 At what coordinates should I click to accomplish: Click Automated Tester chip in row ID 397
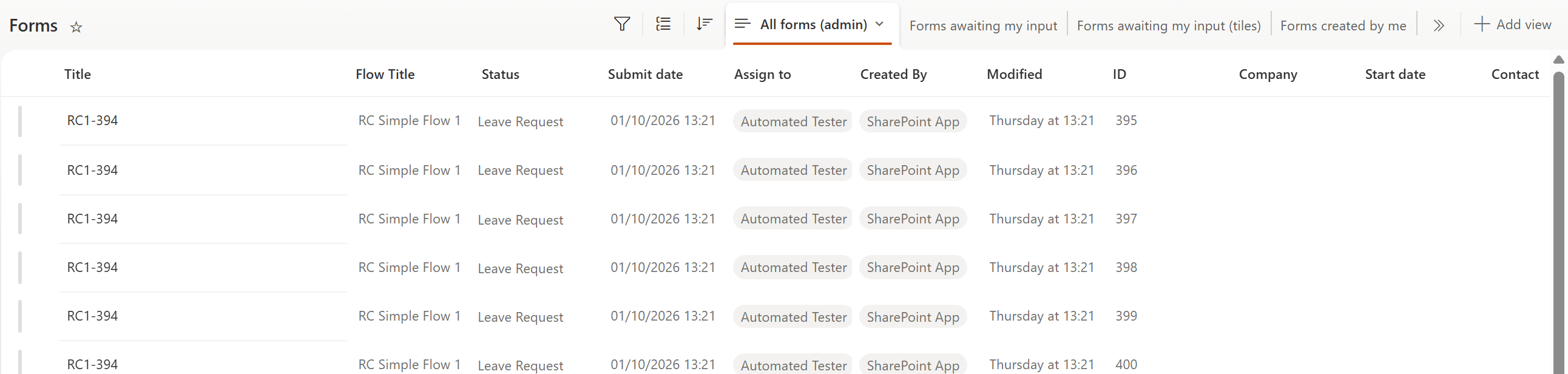pos(793,219)
